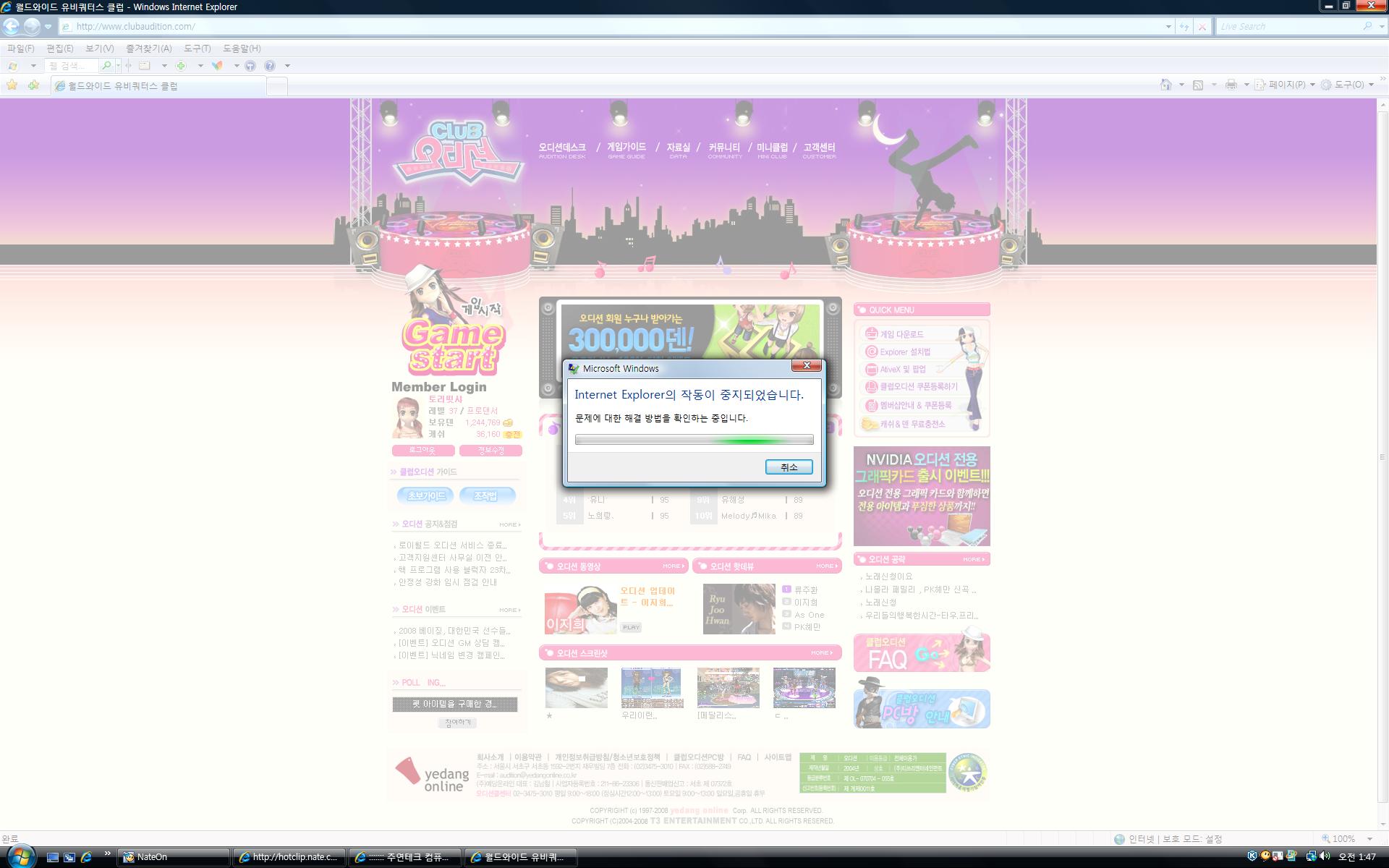Click the 오디션데스크 navigation menu
Image resolution: width=1389 pixels, height=868 pixels.
coord(562,150)
